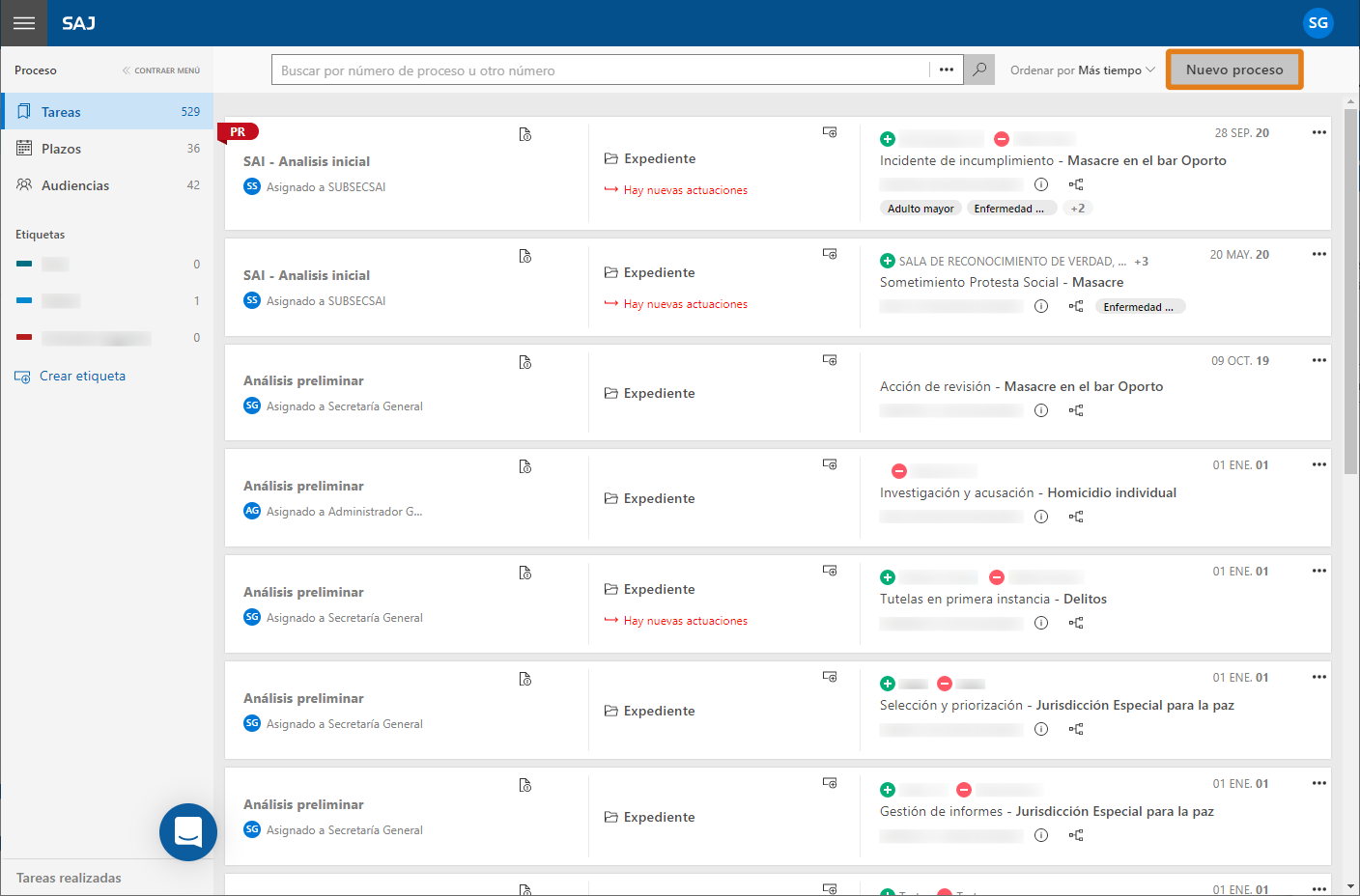The height and width of the screenshot is (896, 1360).
Task: Open hierarchy icon for Incidente de incumplimiento
Action: pyautogui.click(x=1076, y=184)
